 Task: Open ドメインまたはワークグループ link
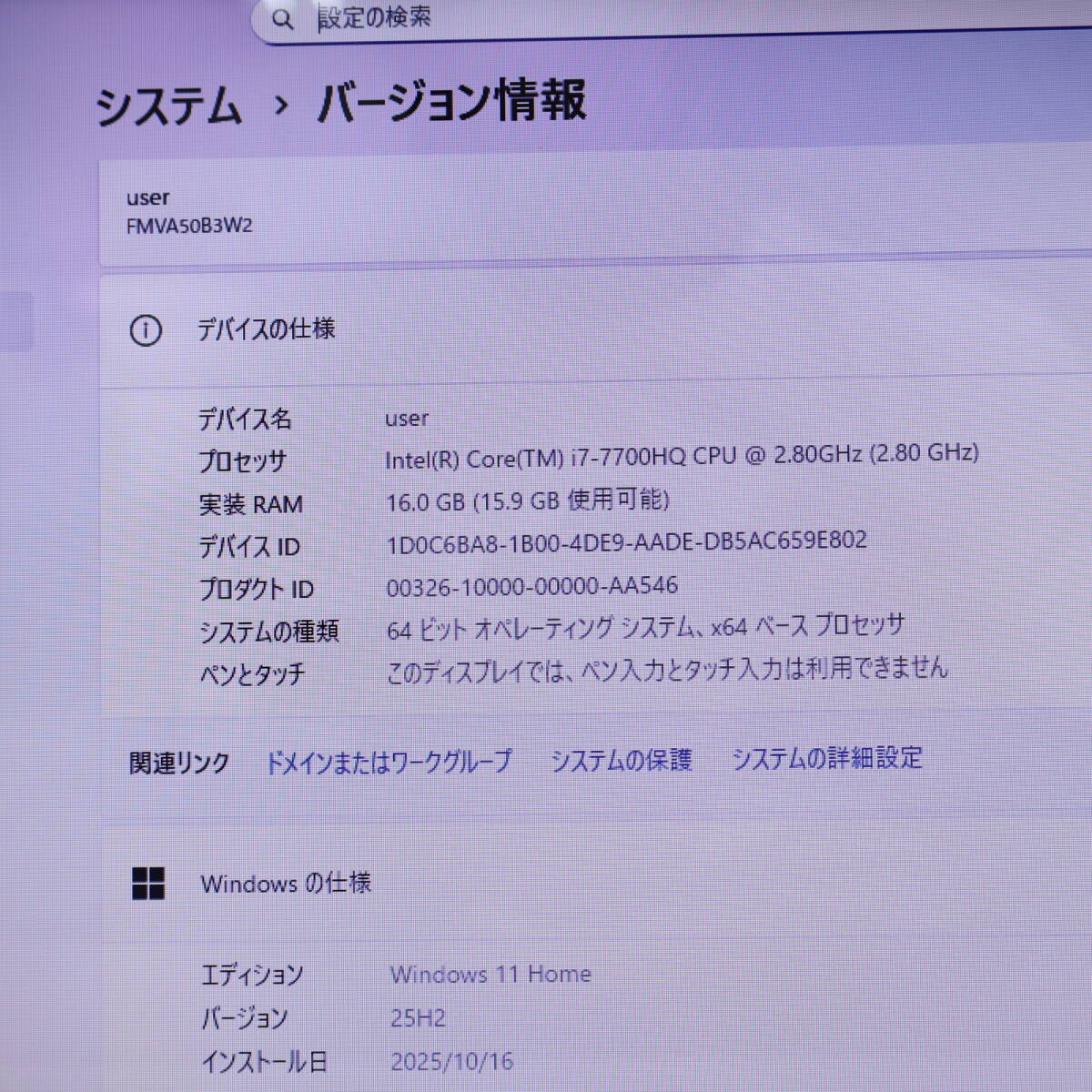(x=389, y=762)
